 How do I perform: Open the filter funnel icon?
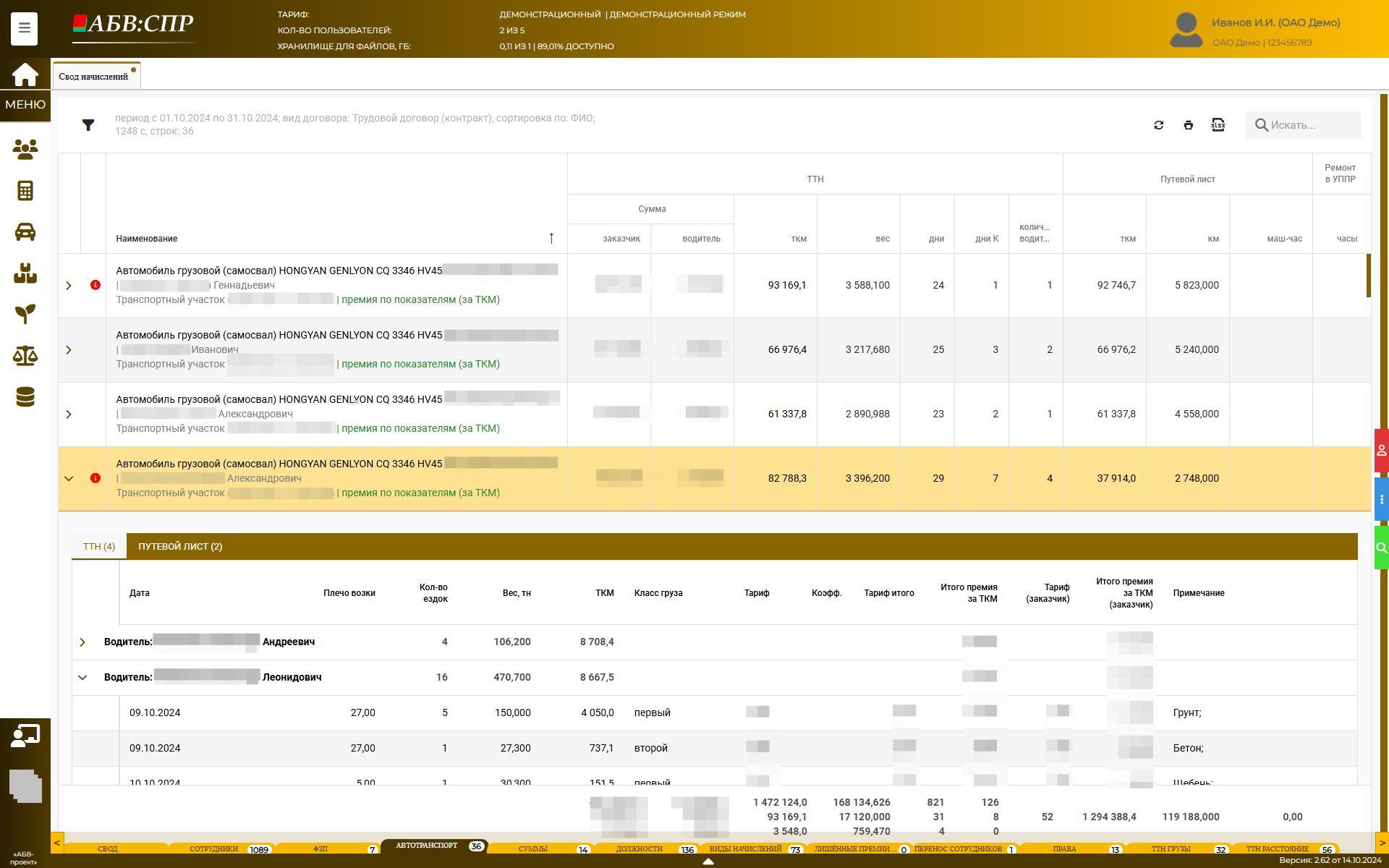88,125
